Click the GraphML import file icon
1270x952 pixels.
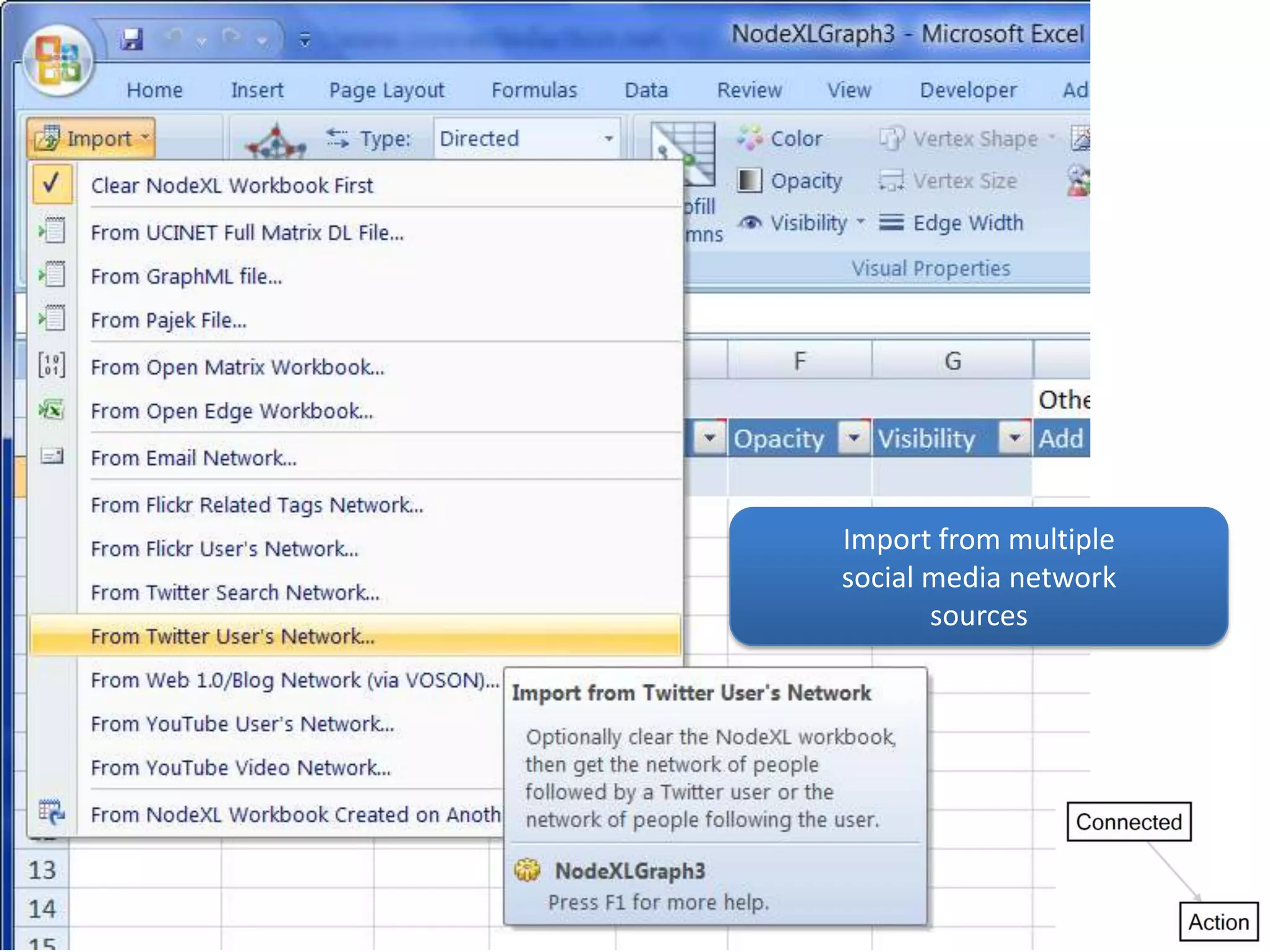[x=52, y=275]
